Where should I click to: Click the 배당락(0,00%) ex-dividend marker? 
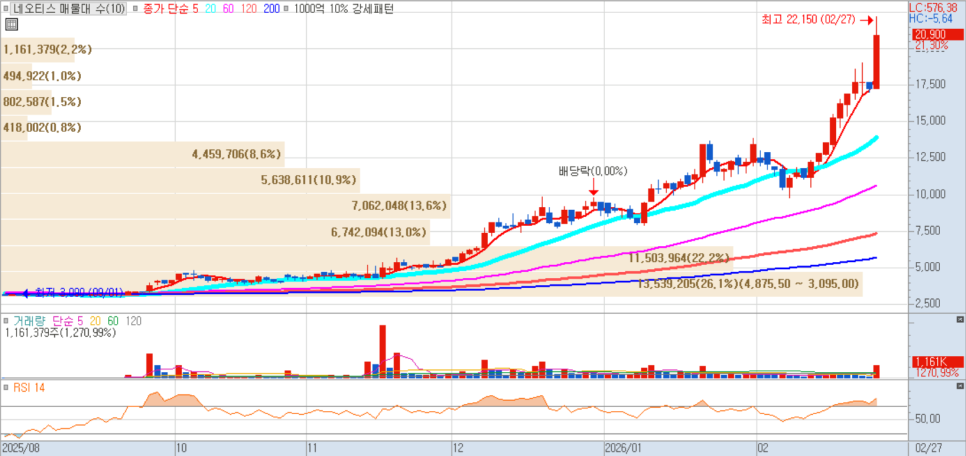(x=592, y=171)
